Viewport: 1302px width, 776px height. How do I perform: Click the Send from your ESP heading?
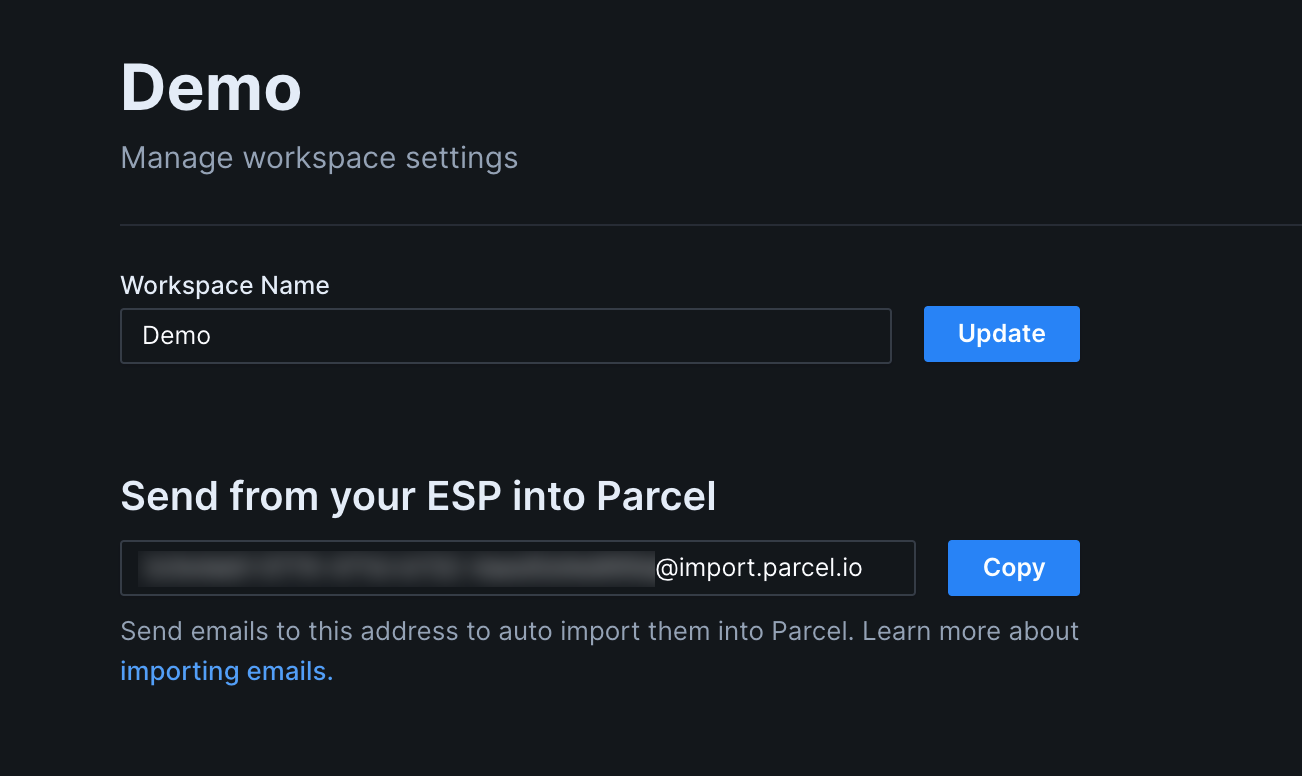[418, 496]
